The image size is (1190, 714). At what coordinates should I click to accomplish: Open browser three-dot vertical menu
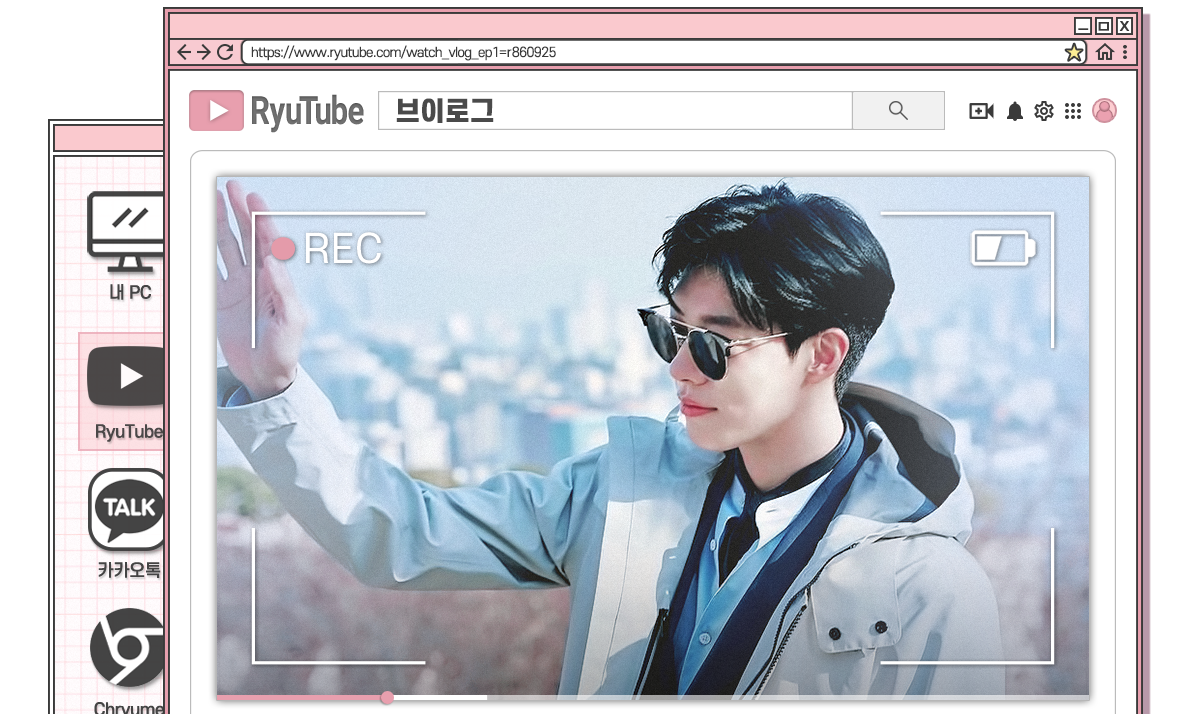pos(1125,52)
